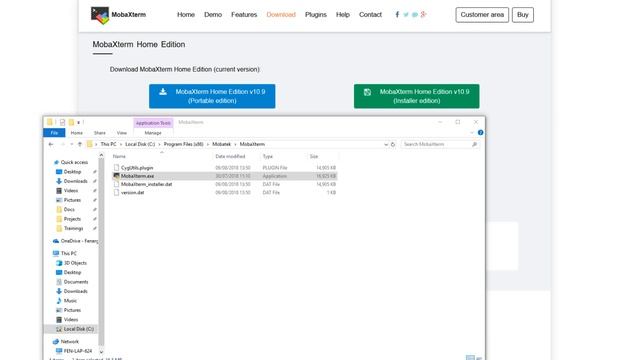Sort files by the Size column
Viewport: 640px width, 360px height.
click(x=313, y=156)
